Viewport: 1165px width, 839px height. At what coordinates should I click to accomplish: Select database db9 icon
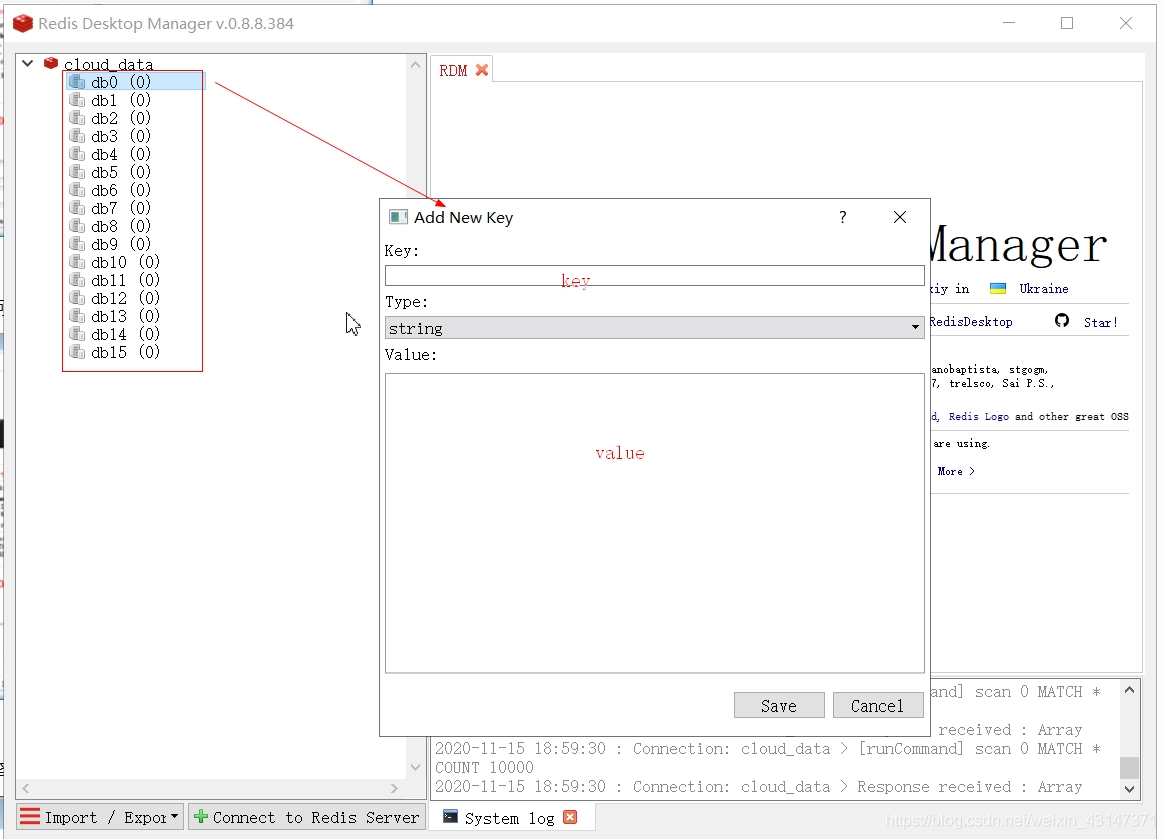coord(77,243)
